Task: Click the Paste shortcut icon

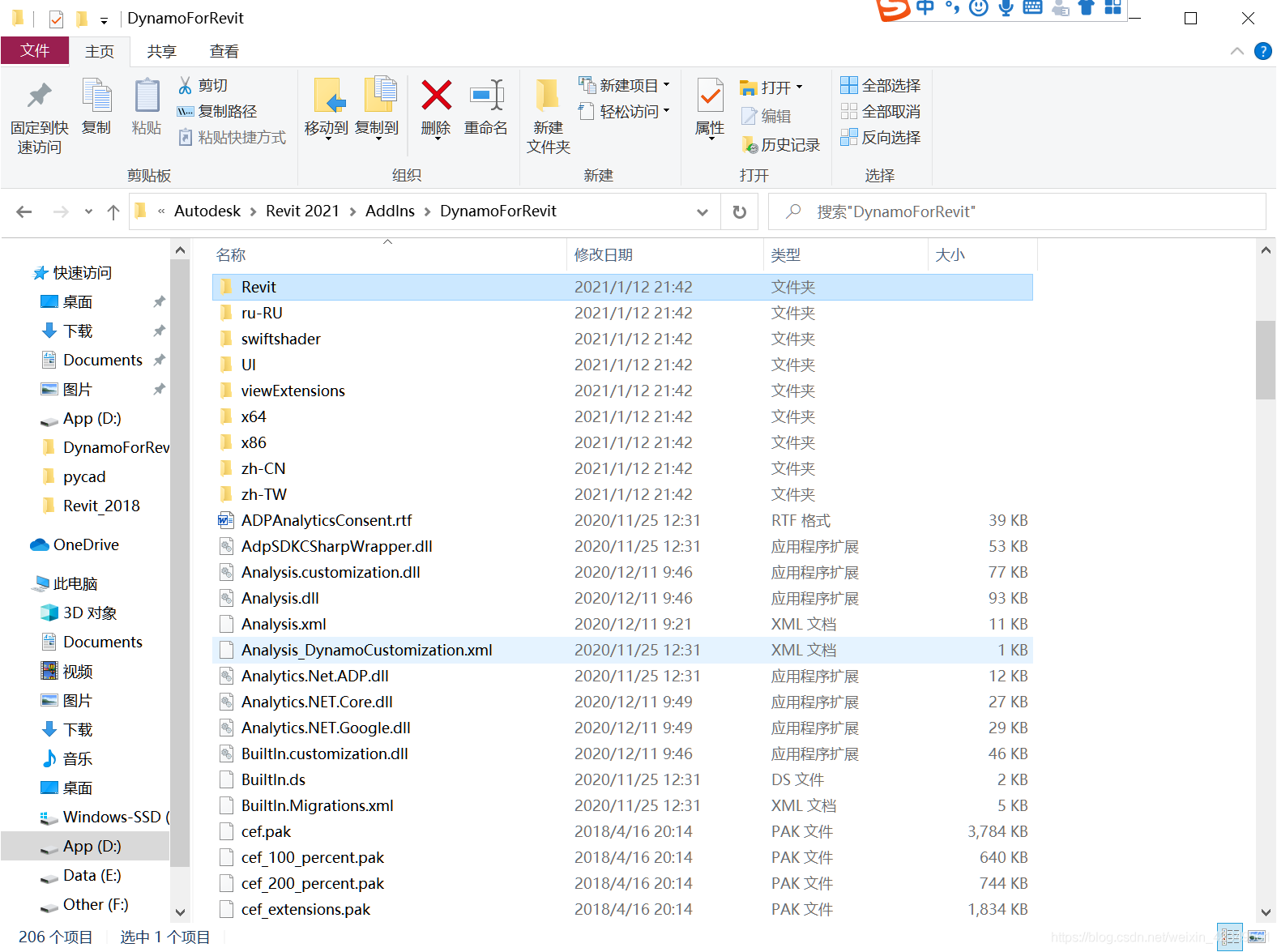Action: click(x=186, y=137)
